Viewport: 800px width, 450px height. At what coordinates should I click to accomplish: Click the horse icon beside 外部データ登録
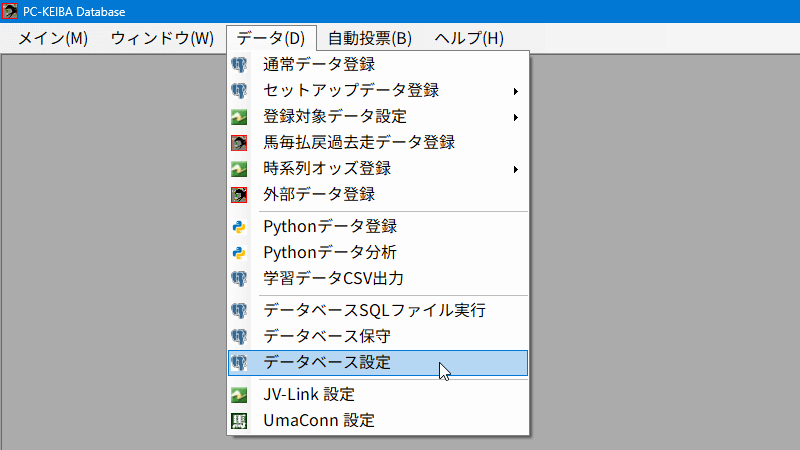pyautogui.click(x=239, y=195)
